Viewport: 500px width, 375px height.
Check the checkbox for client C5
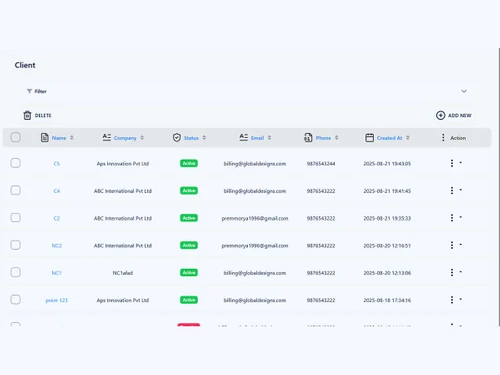pyautogui.click(x=15, y=163)
